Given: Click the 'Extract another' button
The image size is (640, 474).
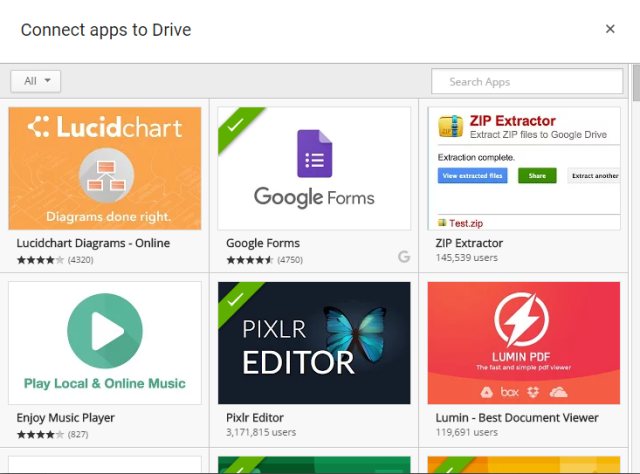Looking at the screenshot, I should [x=594, y=176].
